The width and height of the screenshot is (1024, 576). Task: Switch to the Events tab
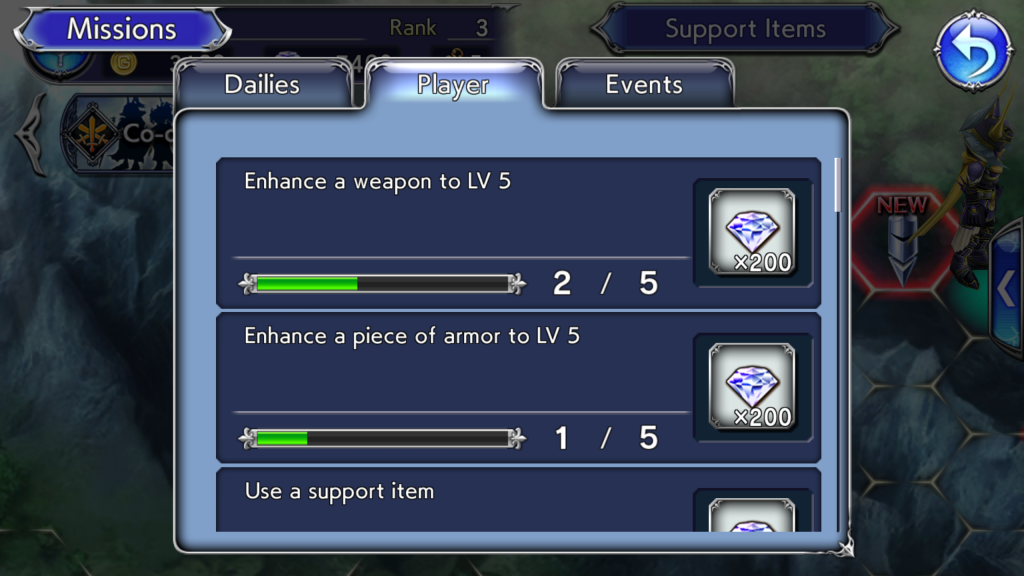click(x=645, y=84)
